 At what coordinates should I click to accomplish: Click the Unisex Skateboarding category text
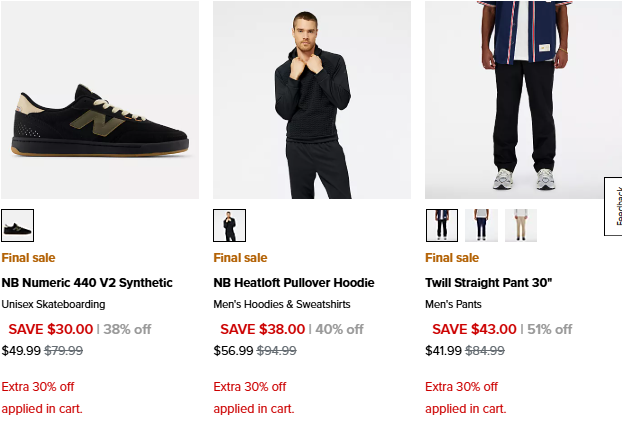pyautogui.click(x=53, y=304)
